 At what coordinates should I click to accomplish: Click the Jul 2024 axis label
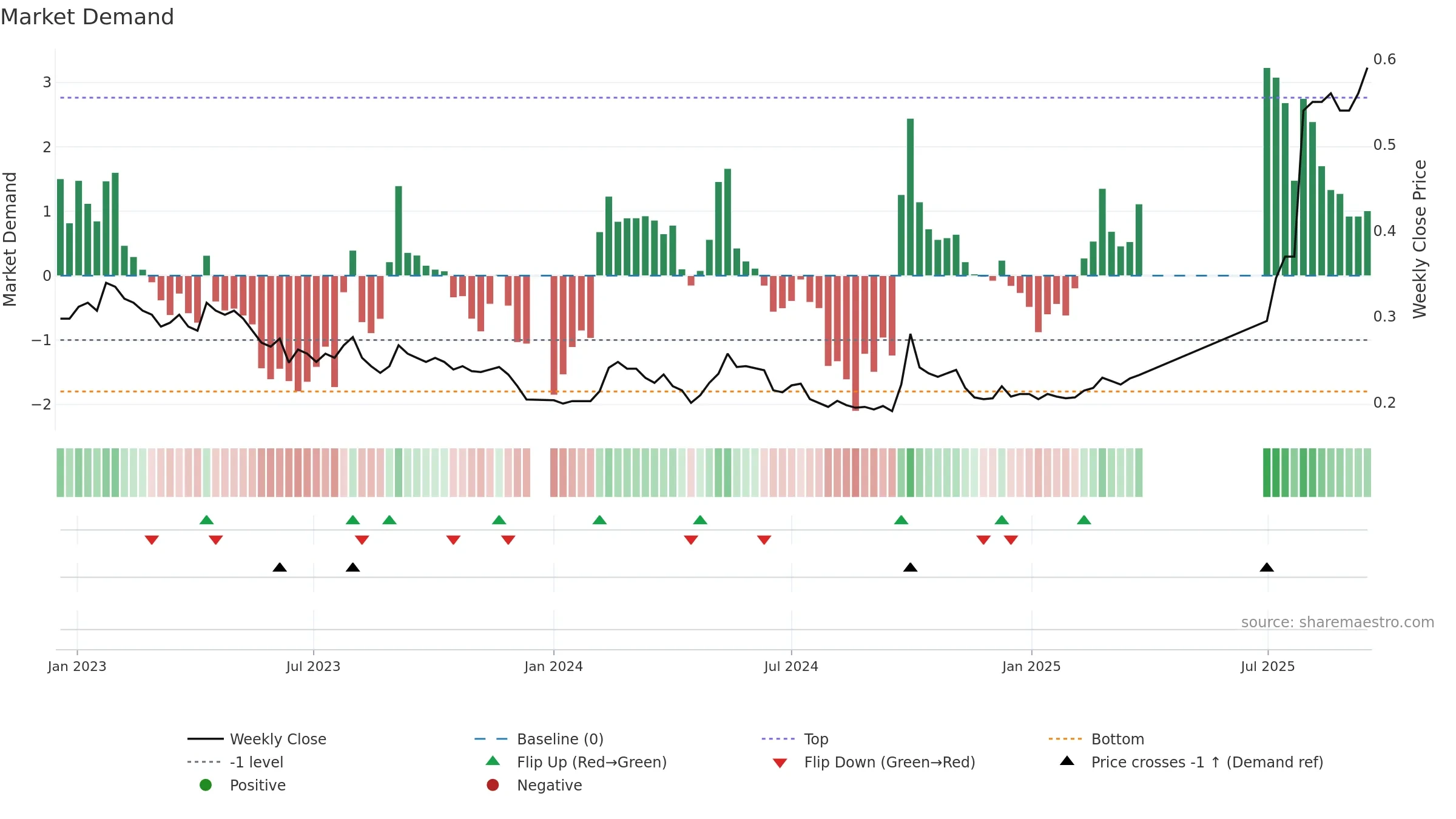pyautogui.click(x=791, y=666)
